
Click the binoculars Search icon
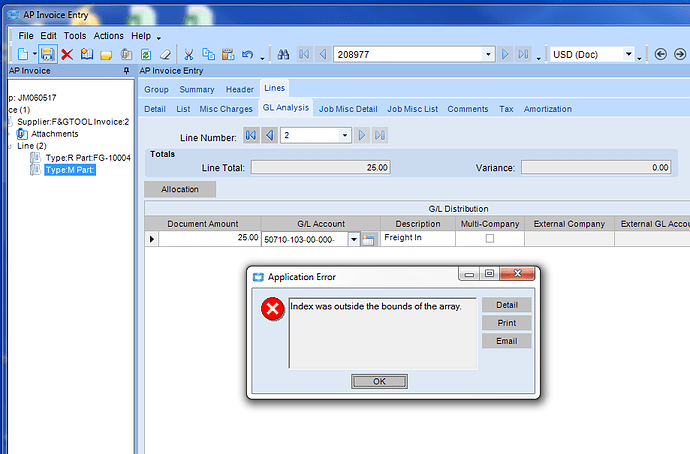(283, 55)
